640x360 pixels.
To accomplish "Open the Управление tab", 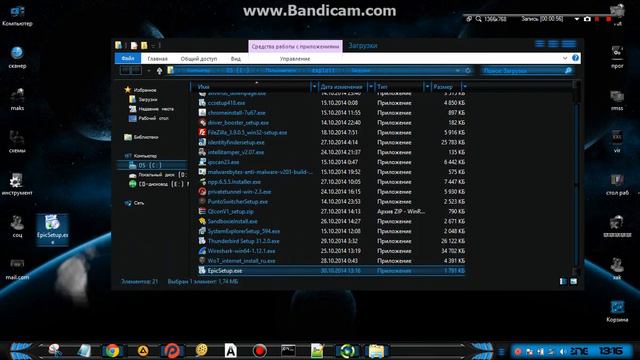I will point(295,59).
